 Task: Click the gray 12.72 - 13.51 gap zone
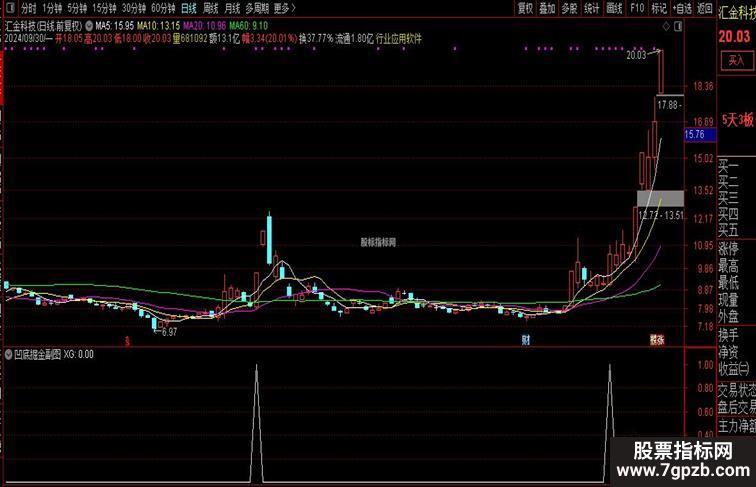(661, 199)
